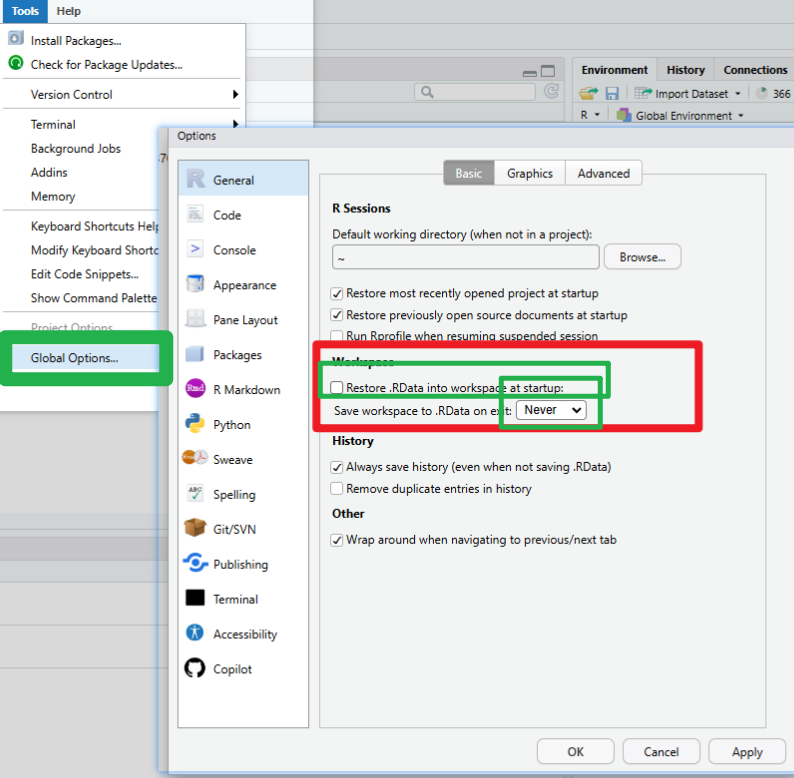The height and width of the screenshot is (778, 794).
Task: Select the Publishing options category
Action: [240, 564]
